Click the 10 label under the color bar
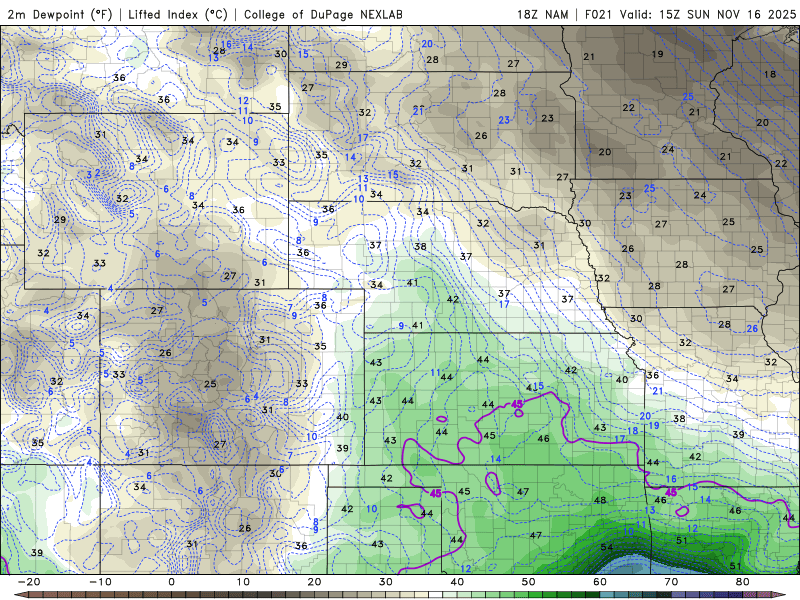This screenshot has width=800, height=600. pyautogui.click(x=243, y=582)
